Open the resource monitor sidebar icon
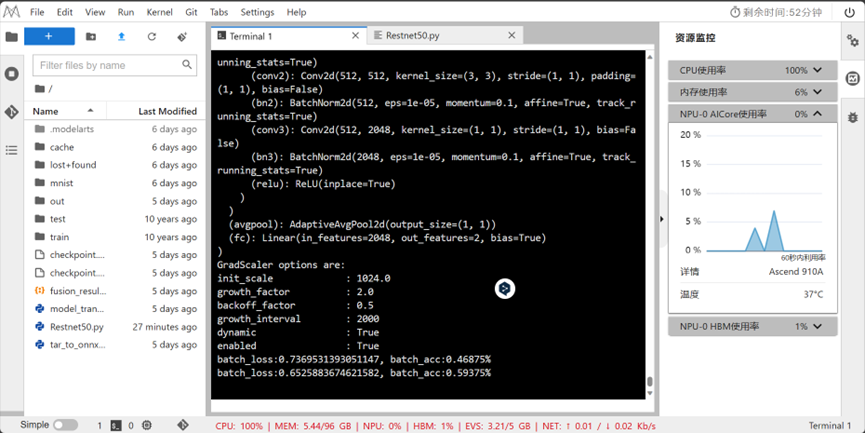This screenshot has width=865, height=433. 853,78
